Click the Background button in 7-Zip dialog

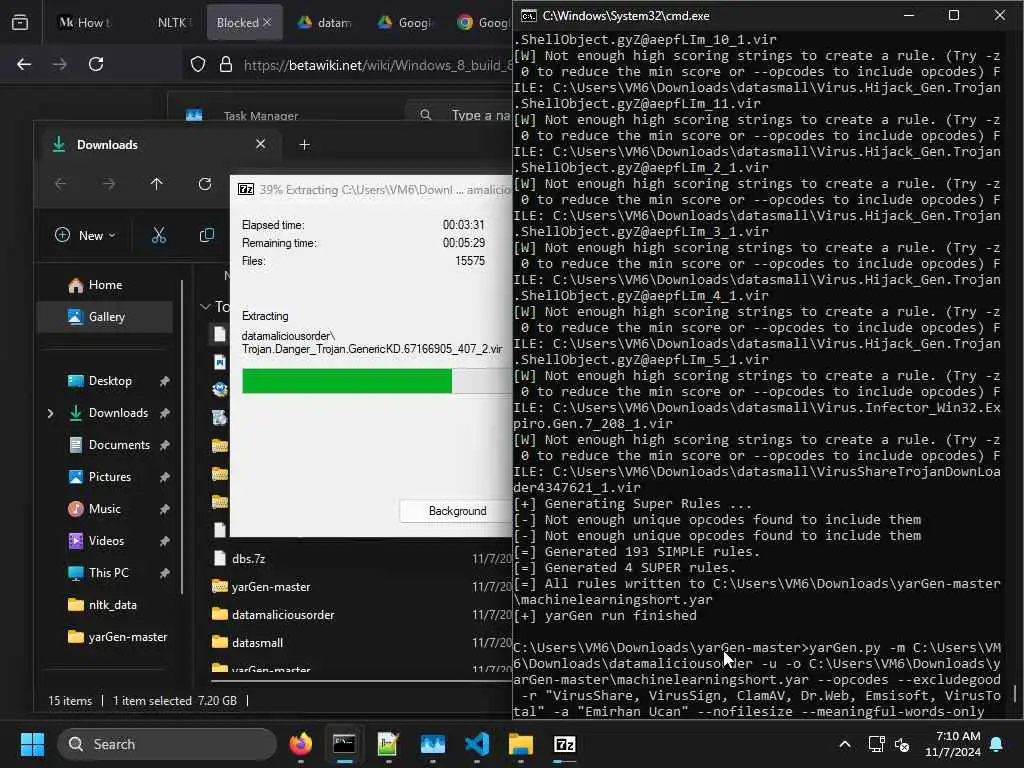[457, 511]
